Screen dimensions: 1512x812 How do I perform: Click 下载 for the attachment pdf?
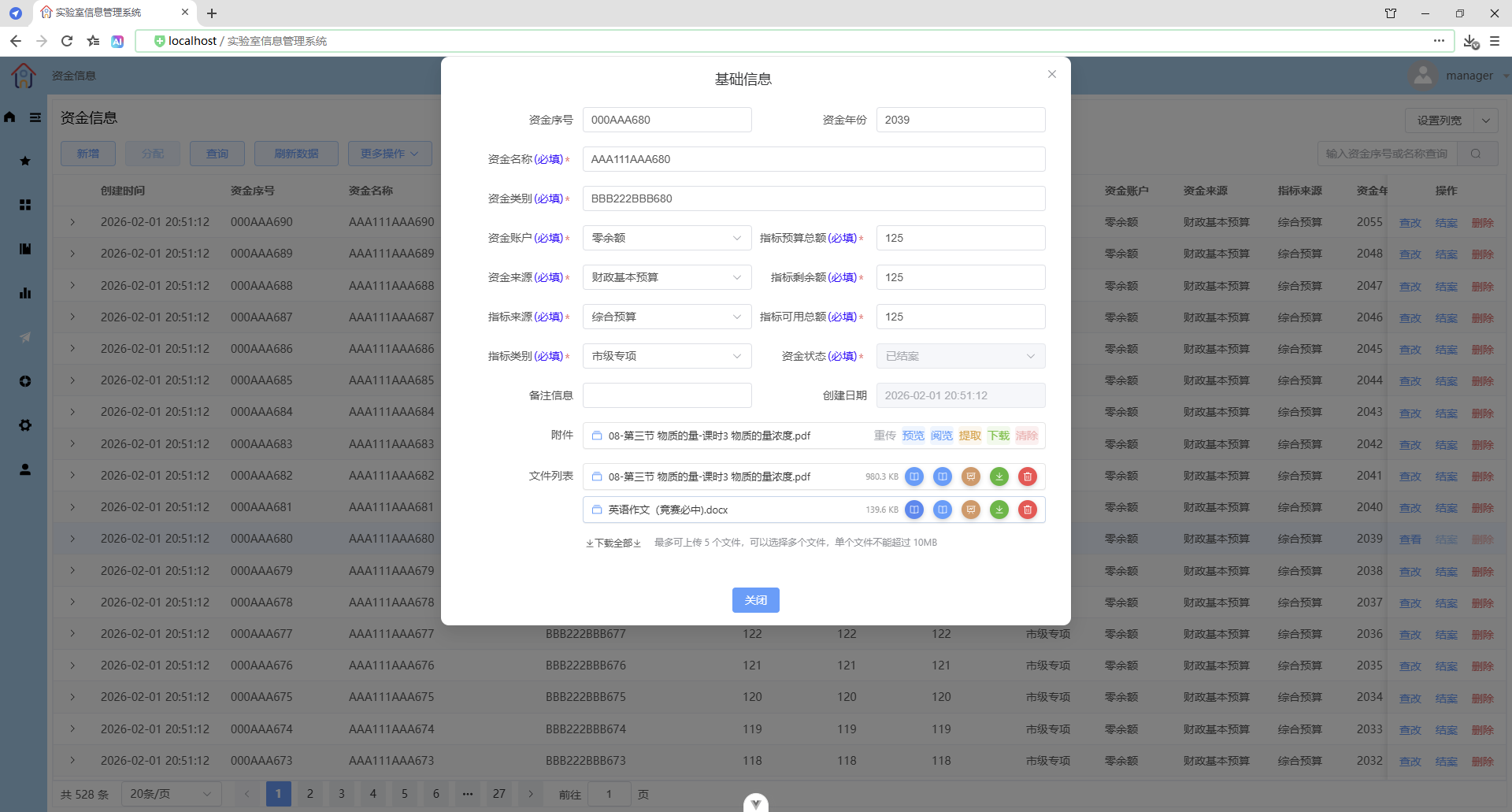click(999, 436)
